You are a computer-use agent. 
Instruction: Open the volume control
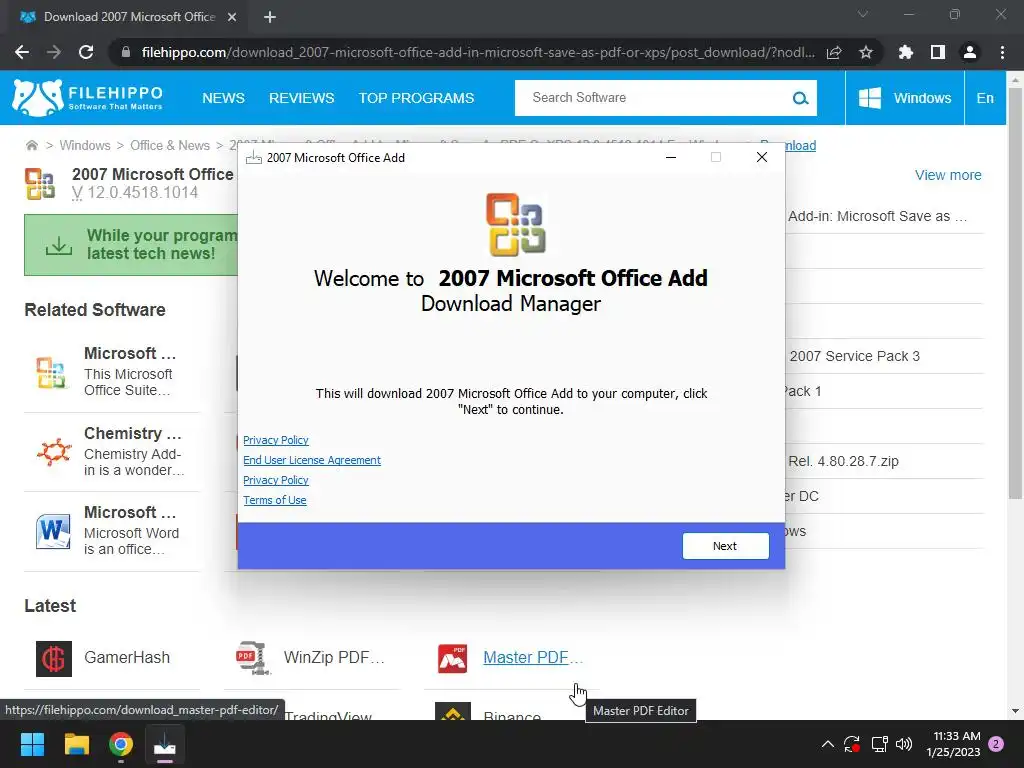point(904,744)
